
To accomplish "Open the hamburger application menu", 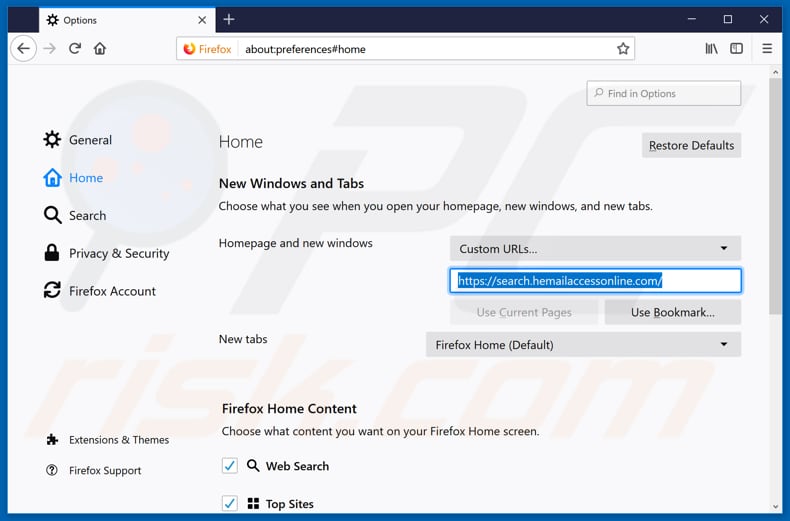I will tap(767, 48).
